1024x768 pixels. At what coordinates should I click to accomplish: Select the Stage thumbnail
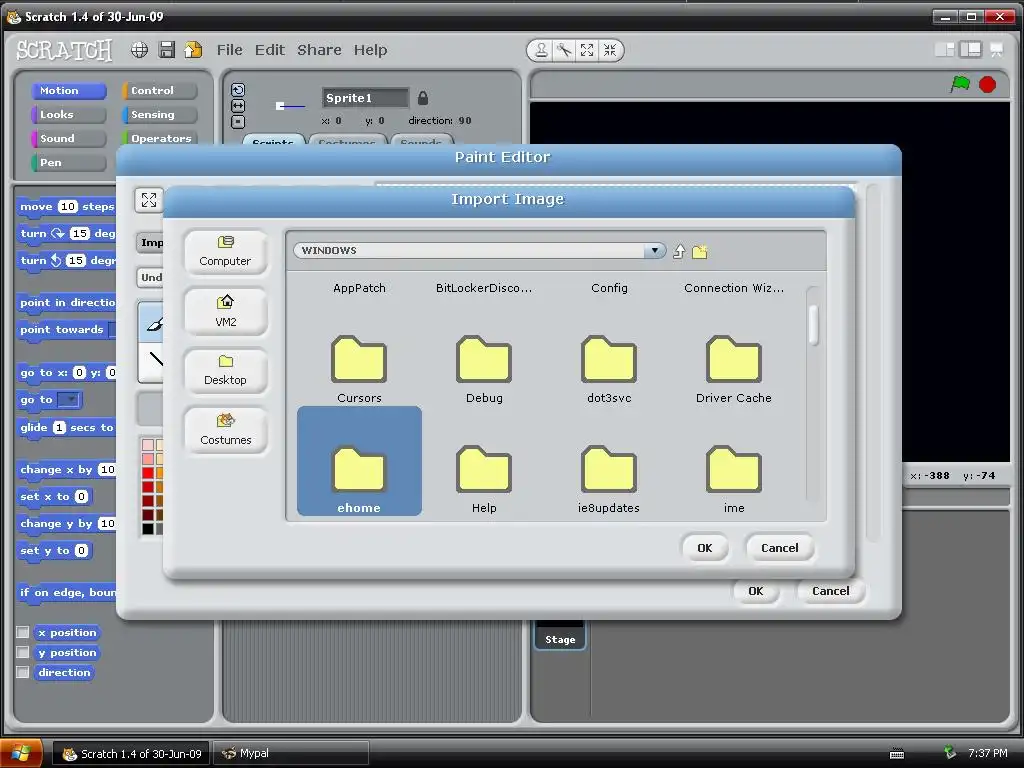(x=560, y=634)
